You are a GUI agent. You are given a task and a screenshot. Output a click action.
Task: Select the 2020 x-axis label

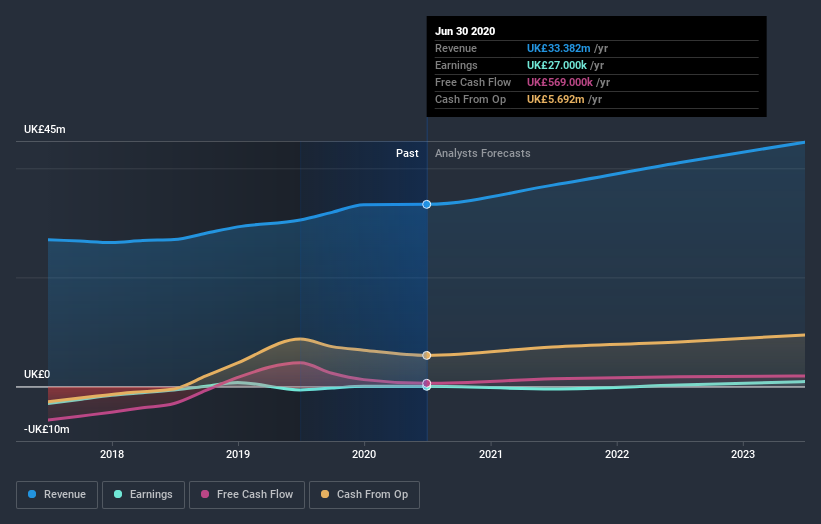[x=364, y=454]
